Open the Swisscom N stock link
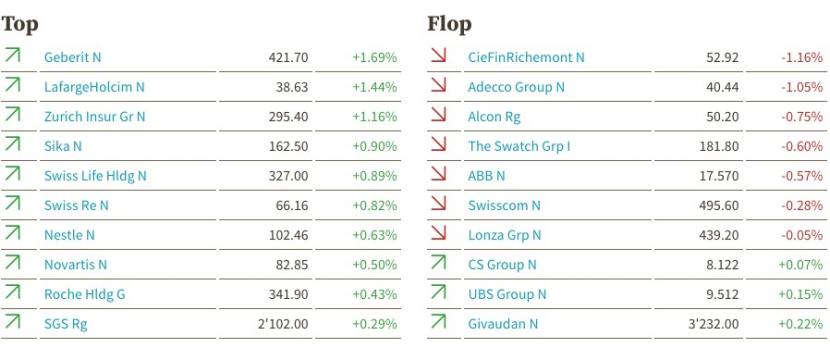 tap(504, 205)
